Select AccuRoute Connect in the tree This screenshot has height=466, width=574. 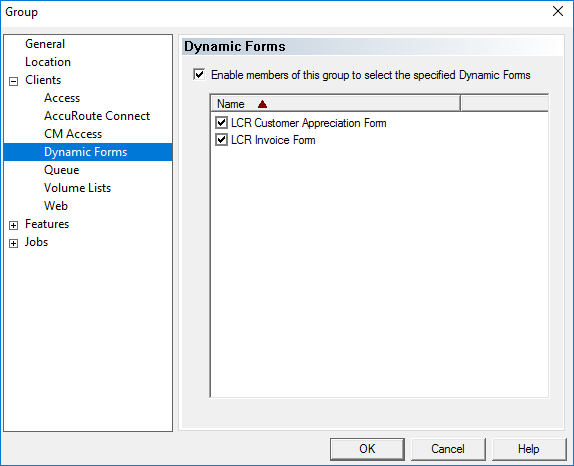pos(97,116)
